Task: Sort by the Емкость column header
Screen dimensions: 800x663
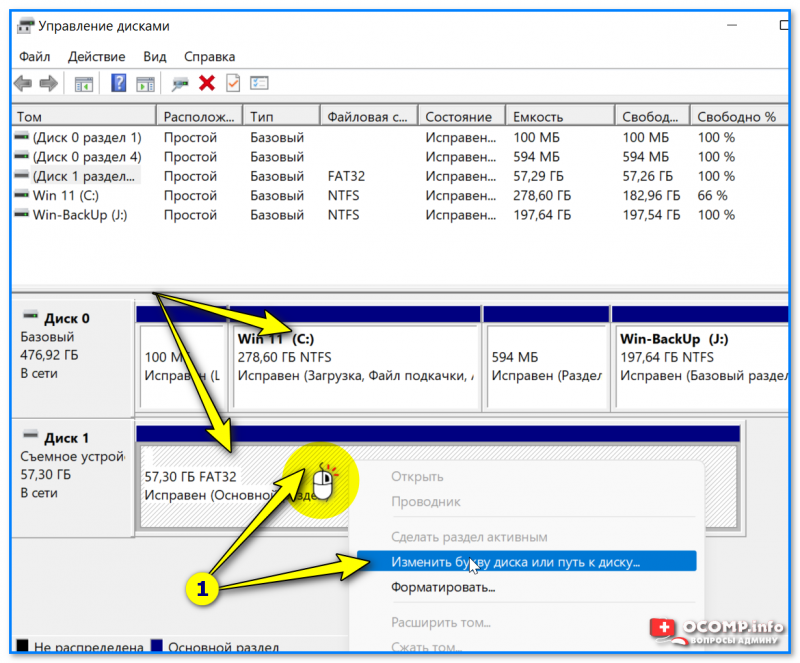Action: [x=561, y=116]
